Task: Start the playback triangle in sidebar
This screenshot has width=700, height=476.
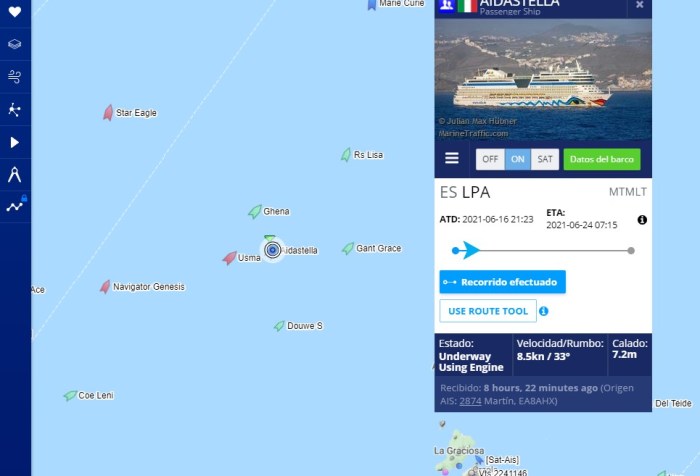Action: pos(15,142)
